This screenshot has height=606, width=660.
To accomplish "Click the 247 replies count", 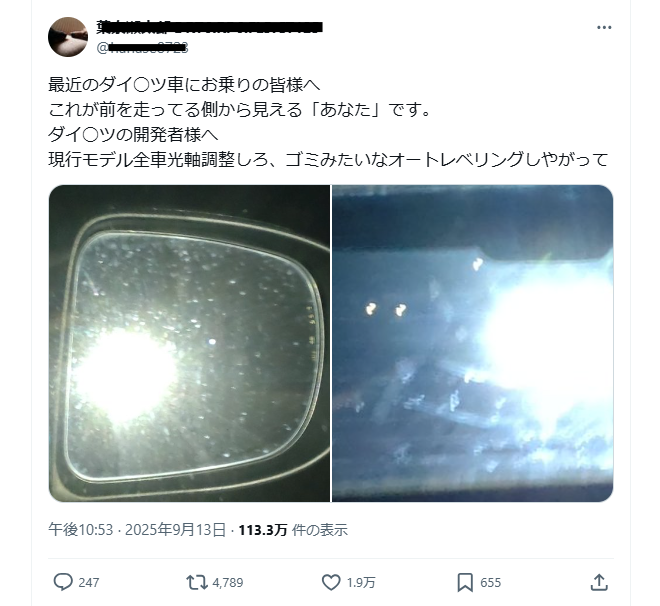I will pyautogui.click(x=89, y=583).
